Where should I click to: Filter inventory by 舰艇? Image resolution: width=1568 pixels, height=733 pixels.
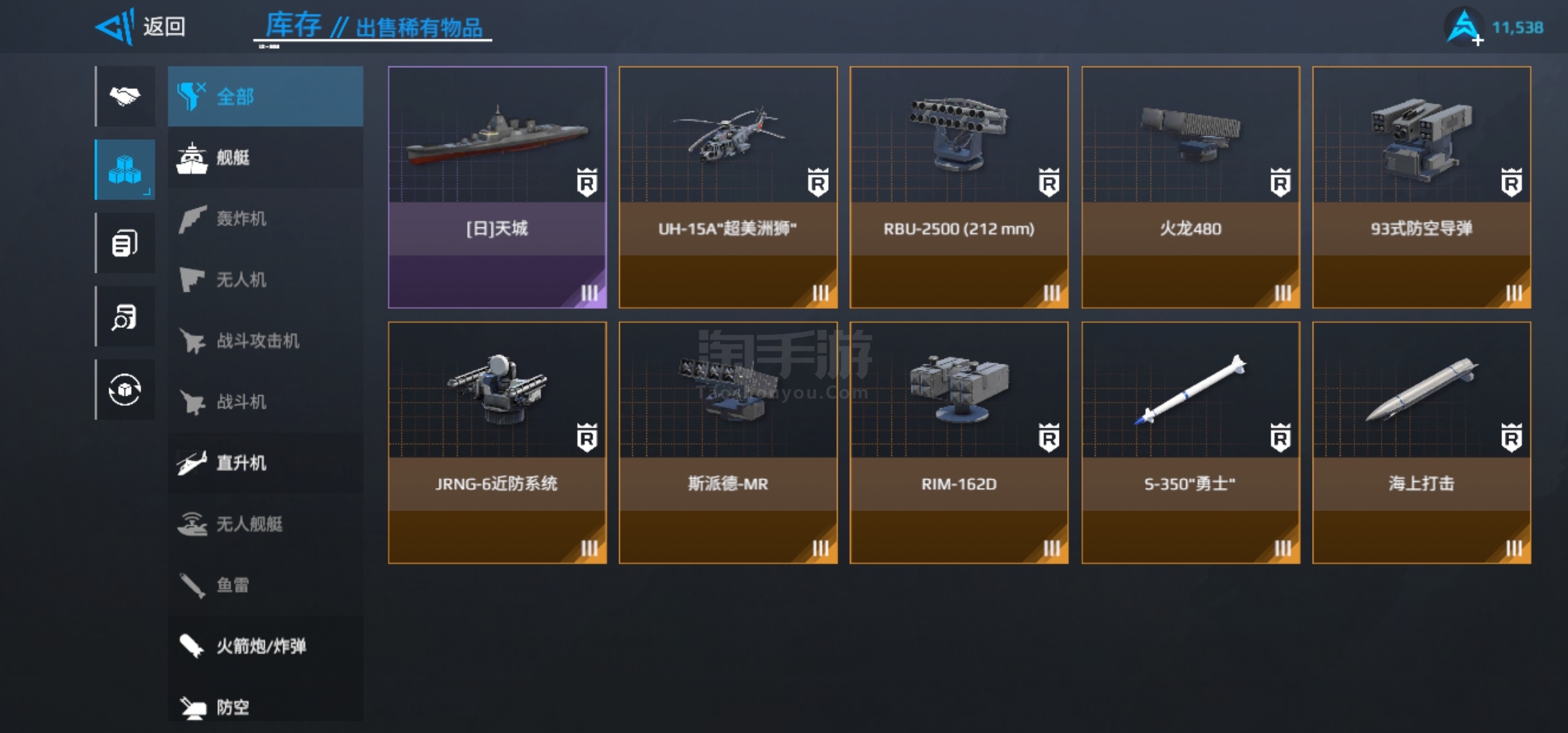pos(265,157)
